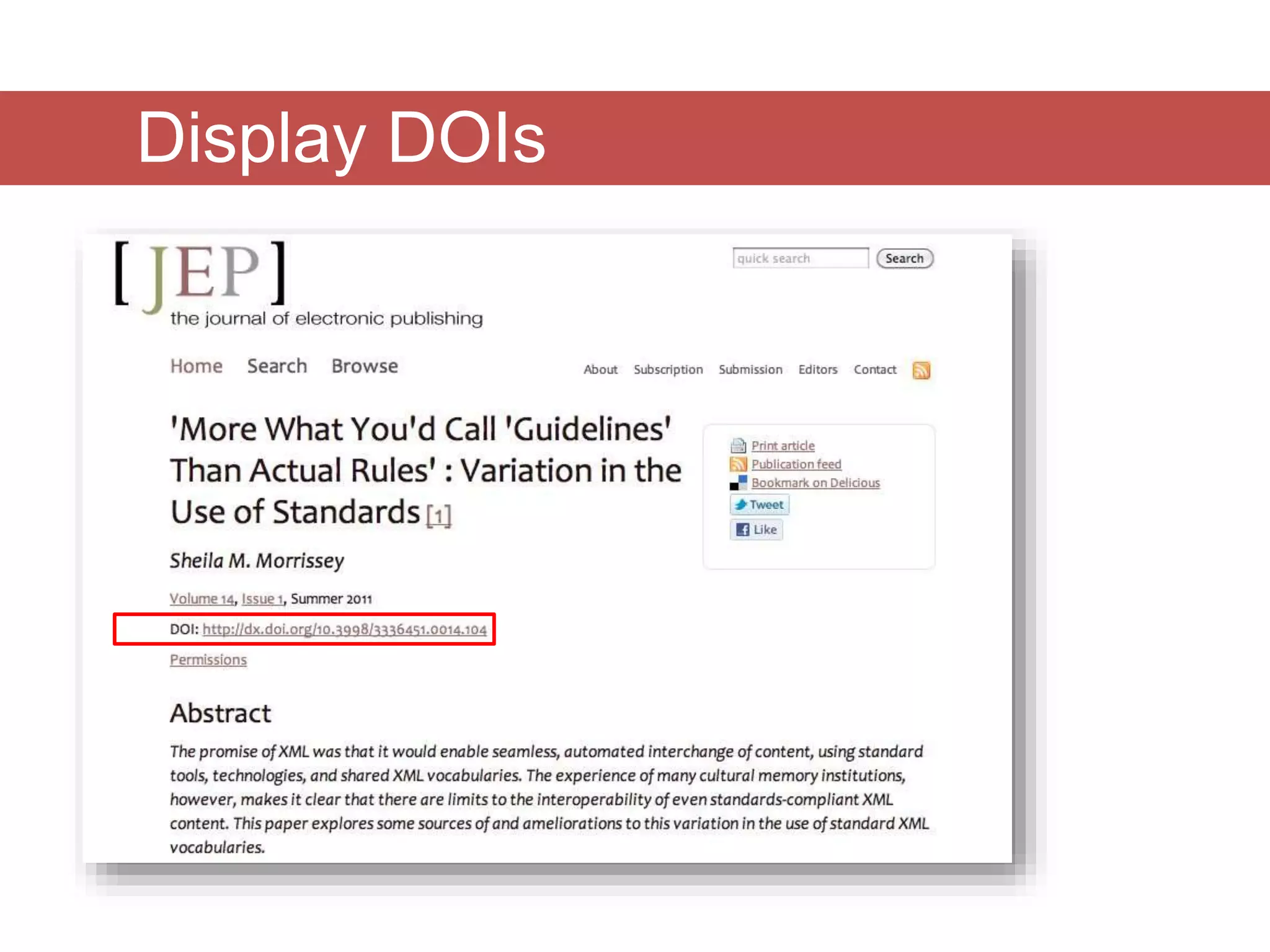The image size is (1270, 952).
Task: Click the Print article link
Action: tap(783, 446)
